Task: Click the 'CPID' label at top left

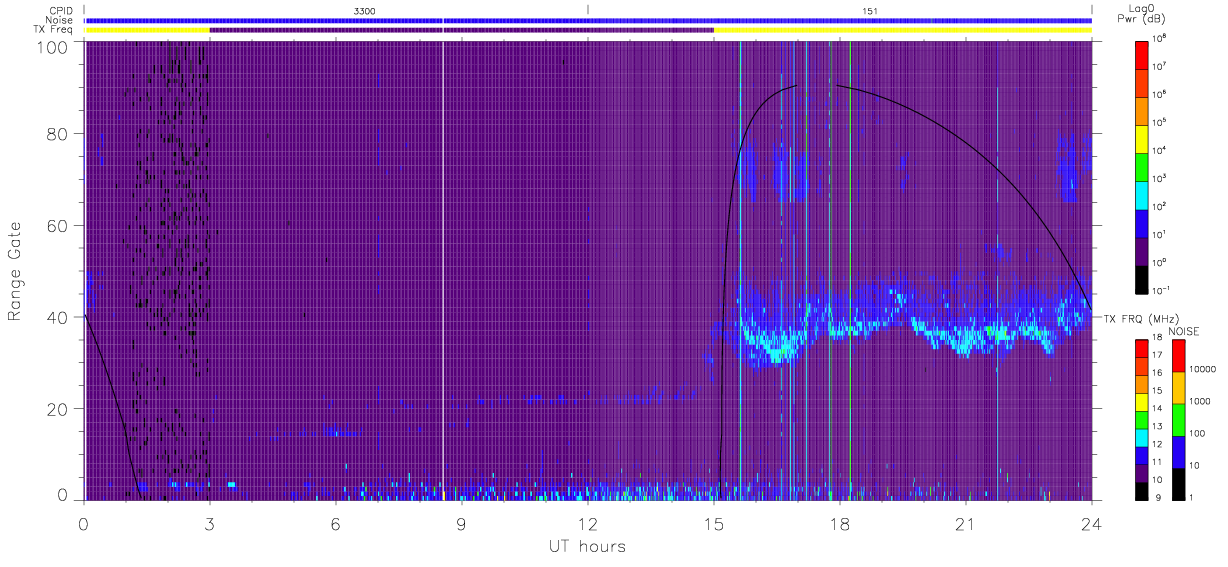Action: click(x=61, y=11)
